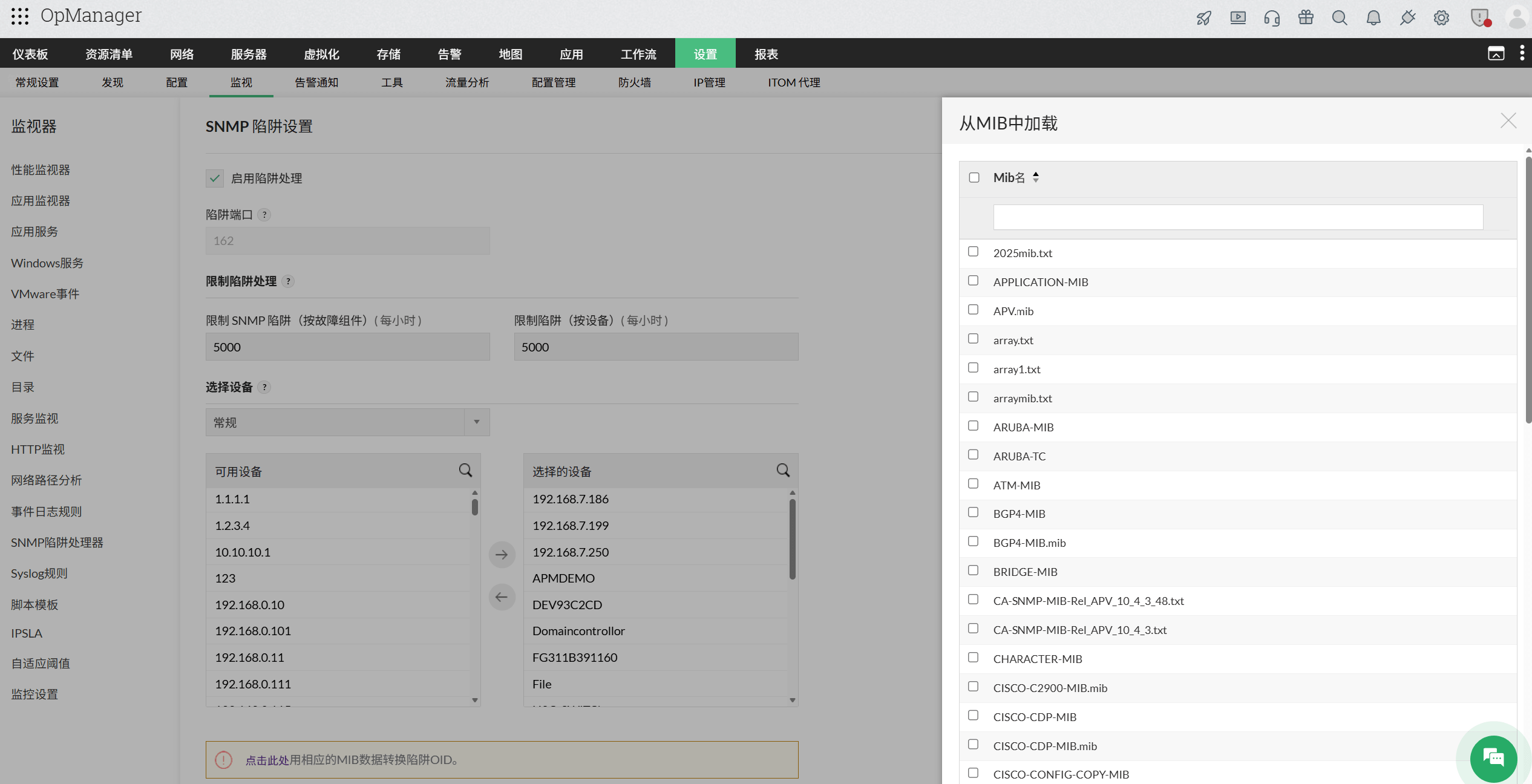Close the 从MIB中加载 panel
The image size is (1532, 784).
click(x=1508, y=121)
